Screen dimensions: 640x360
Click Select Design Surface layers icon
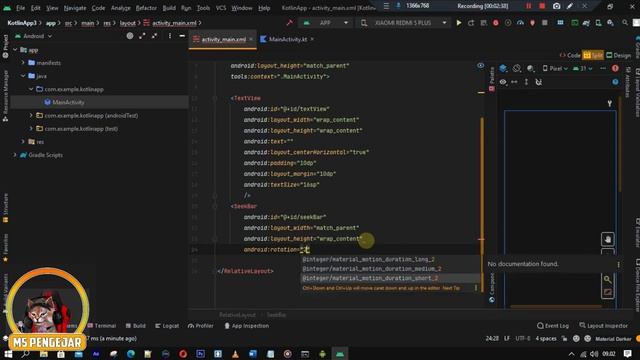pyautogui.click(x=503, y=68)
